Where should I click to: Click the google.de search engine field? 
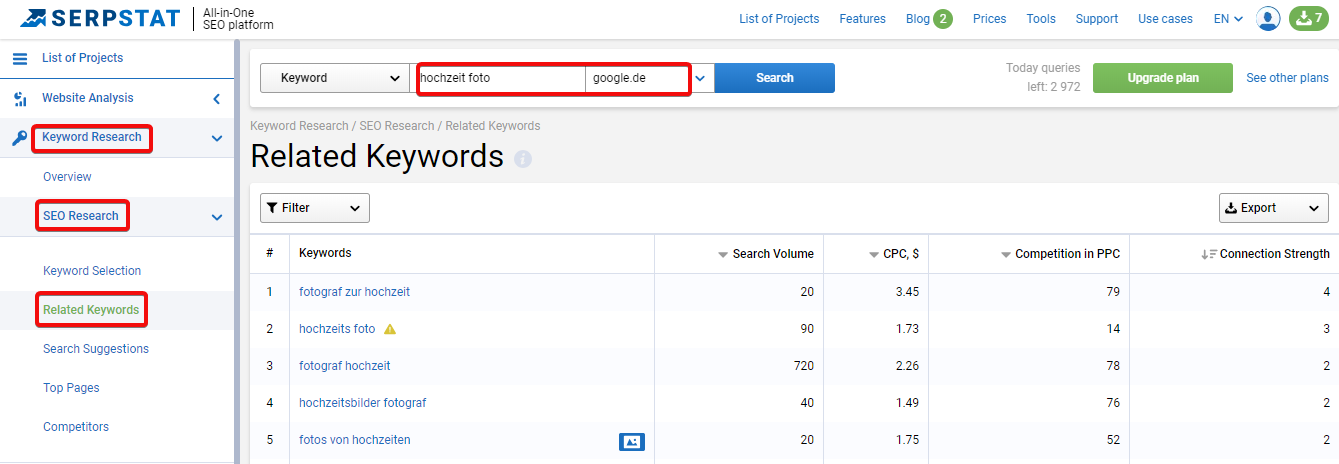click(x=638, y=78)
